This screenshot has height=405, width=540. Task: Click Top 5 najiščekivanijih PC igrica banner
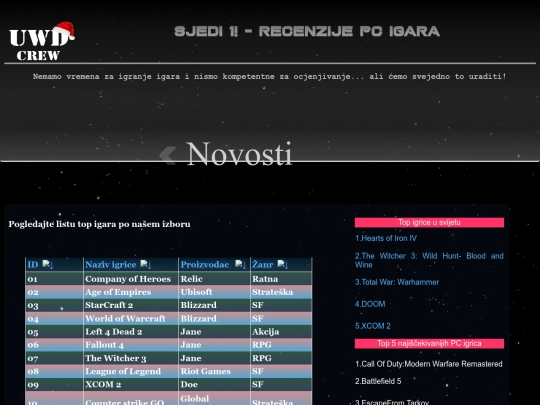[x=429, y=343]
